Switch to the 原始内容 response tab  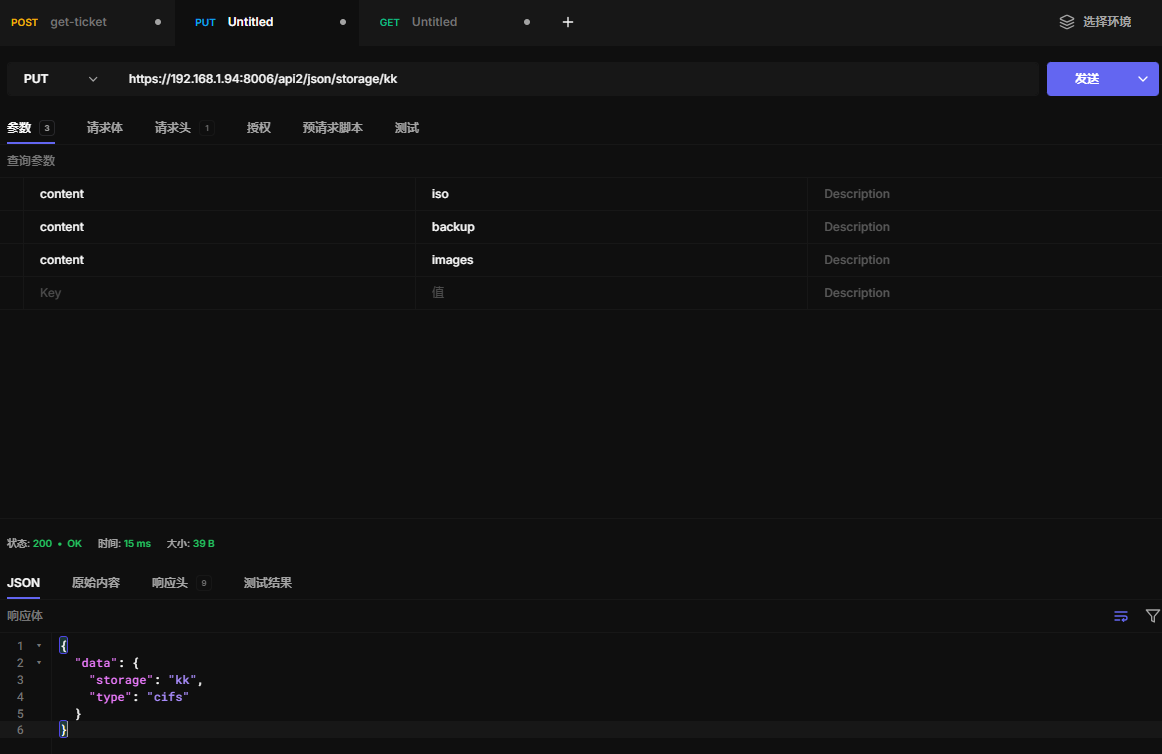pos(96,583)
